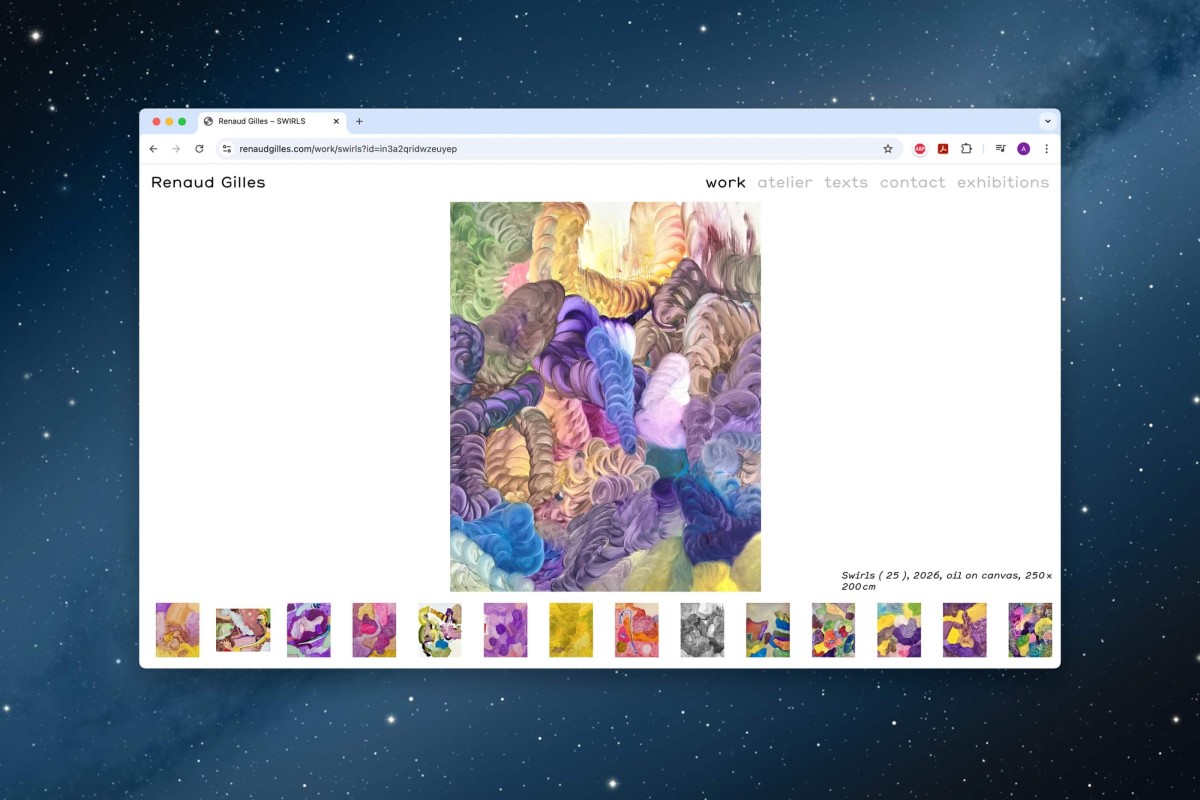Screen dimensions: 1200x800
Task: Open the media controls icon
Action: point(1000,149)
